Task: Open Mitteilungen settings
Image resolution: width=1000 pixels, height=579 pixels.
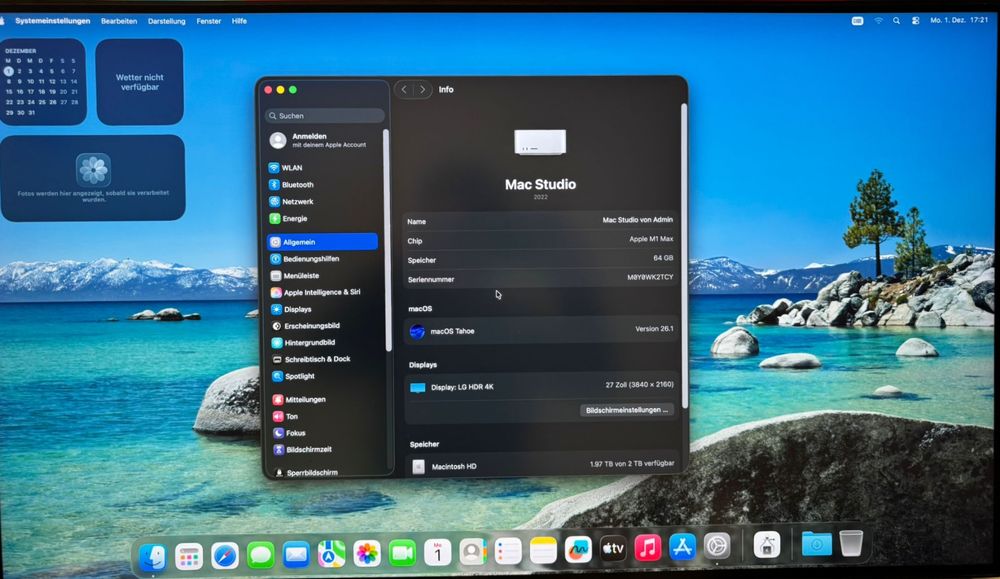Action: pyautogui.click(x=303, y=399)
